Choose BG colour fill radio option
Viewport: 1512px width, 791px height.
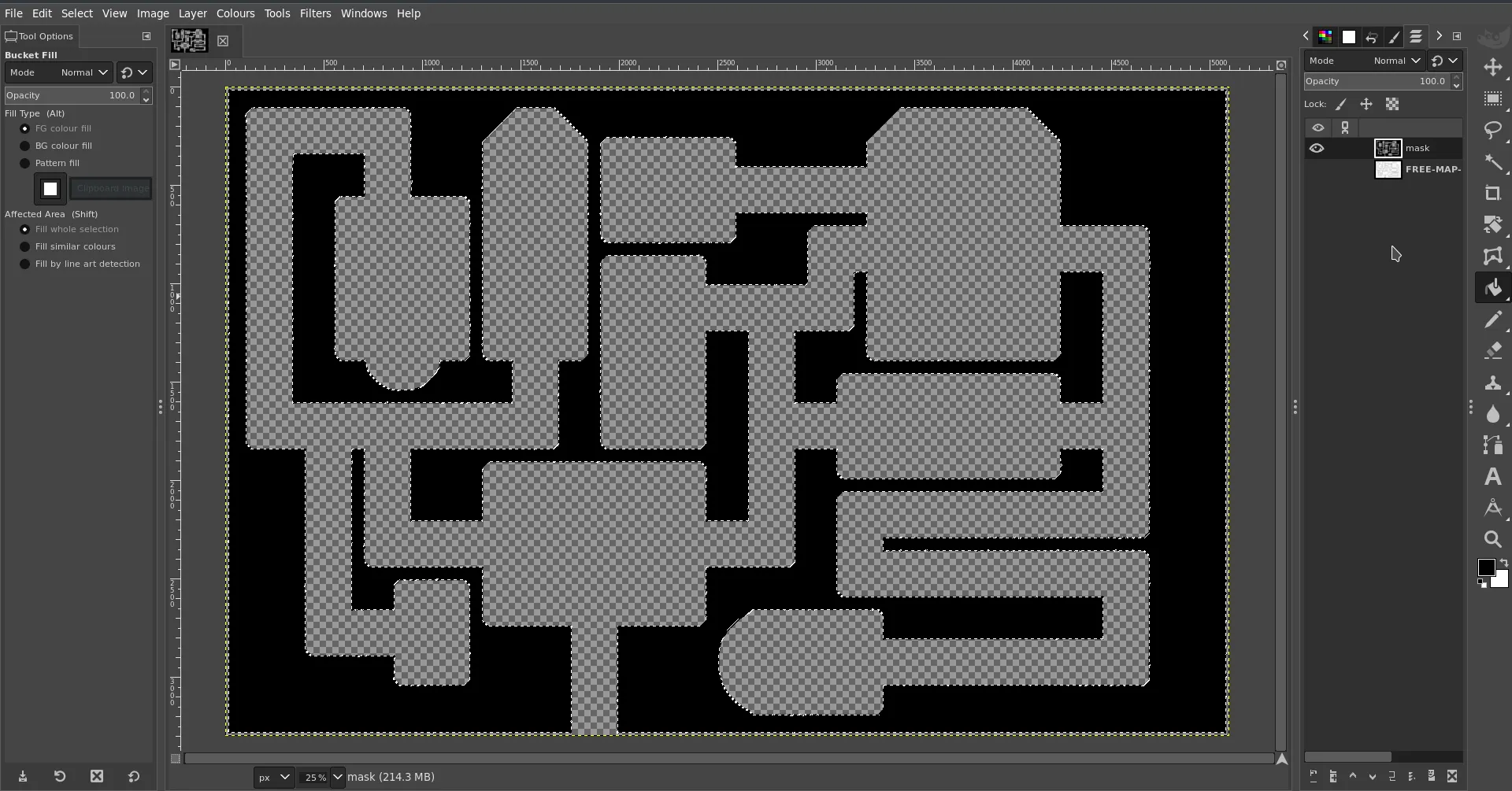tap(25, 146)
